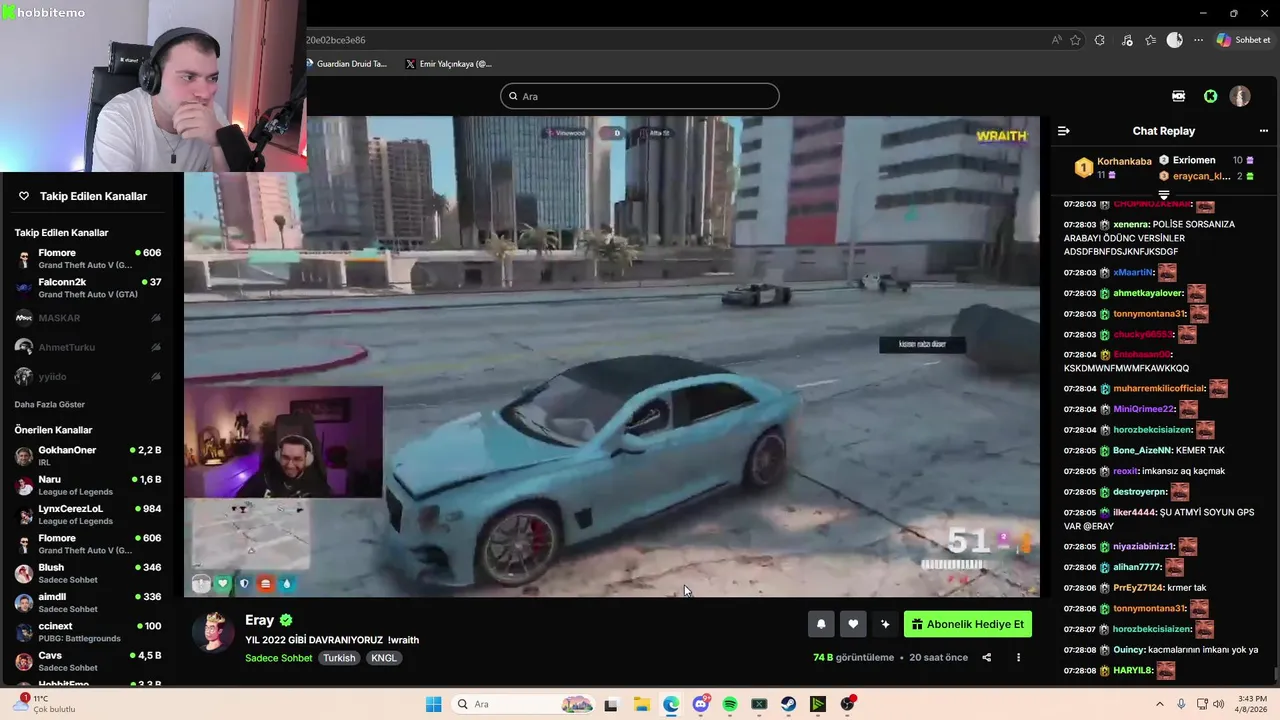This screenshot has height=720, width=1280.
Task: Click xenenra username in chat
Action: click(1131, 224)
